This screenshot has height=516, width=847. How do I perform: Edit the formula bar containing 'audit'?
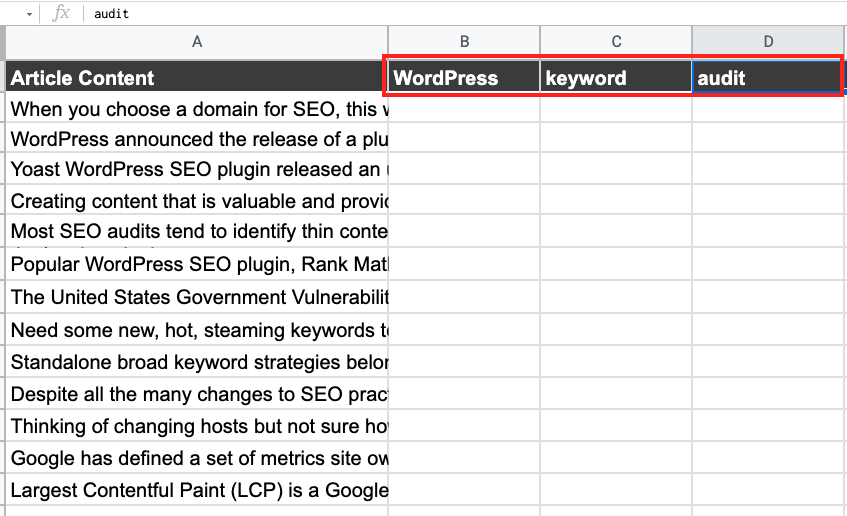465,14
